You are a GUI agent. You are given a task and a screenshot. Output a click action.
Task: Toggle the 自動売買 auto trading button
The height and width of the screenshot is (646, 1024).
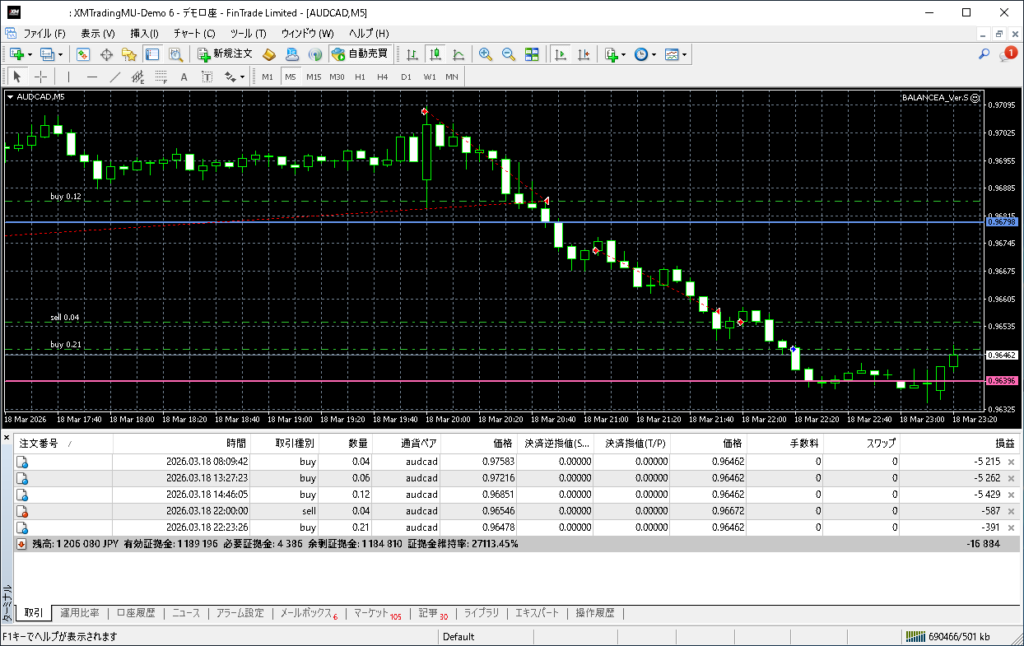(360, 54)
